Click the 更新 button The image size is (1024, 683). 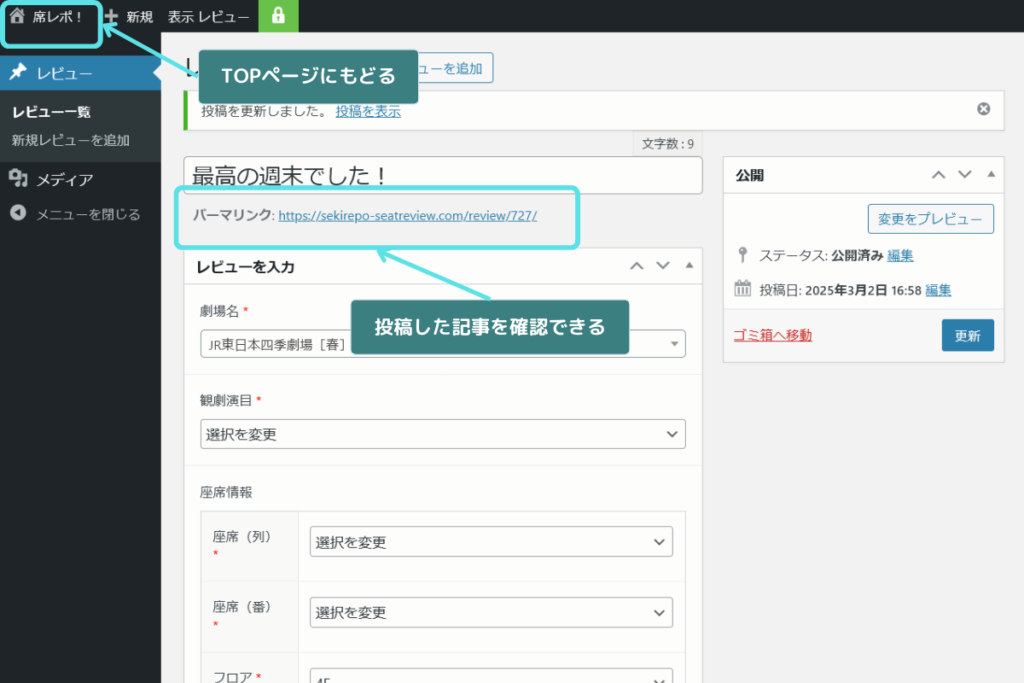968,335
